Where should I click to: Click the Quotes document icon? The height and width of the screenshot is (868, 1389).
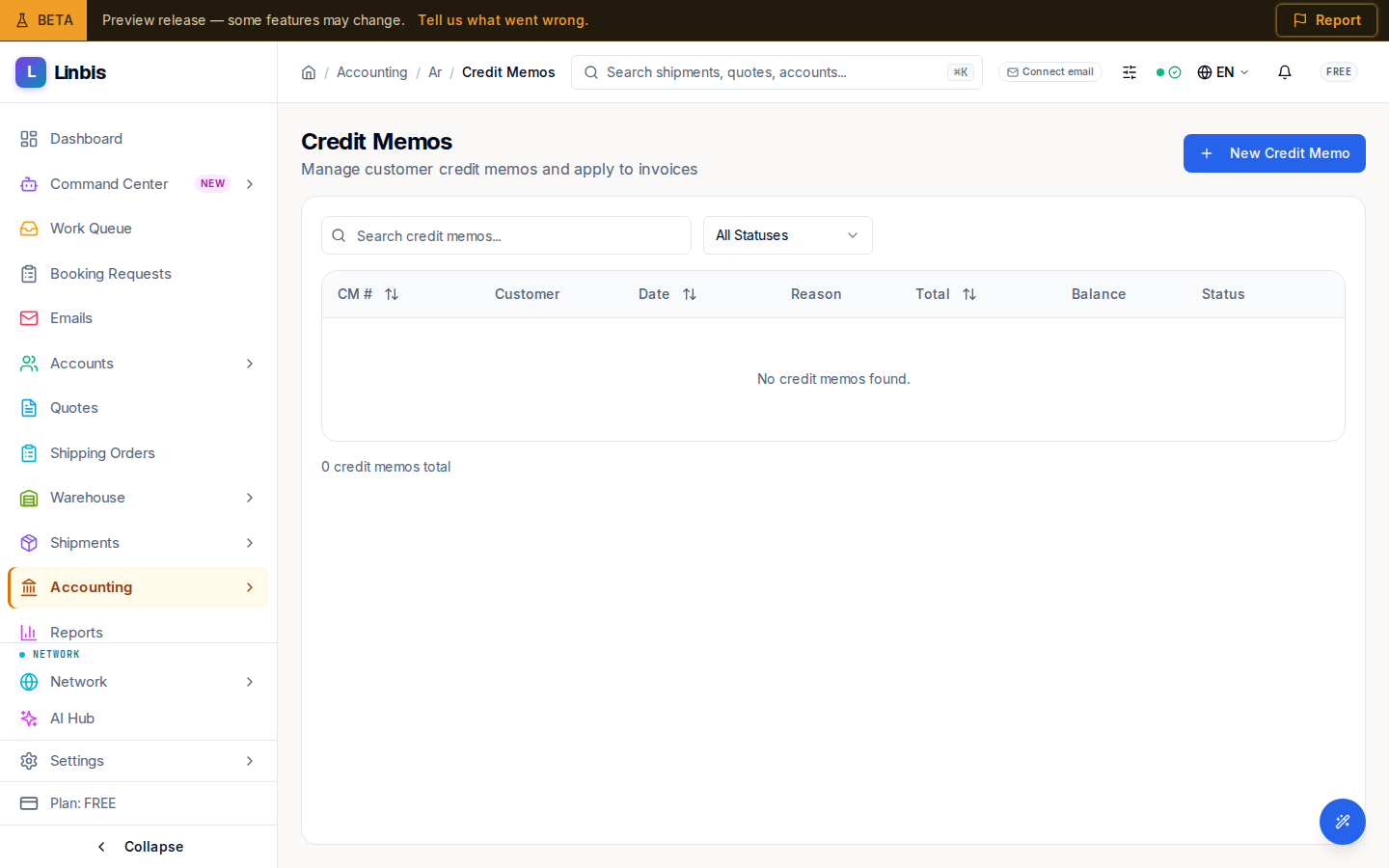29,408
